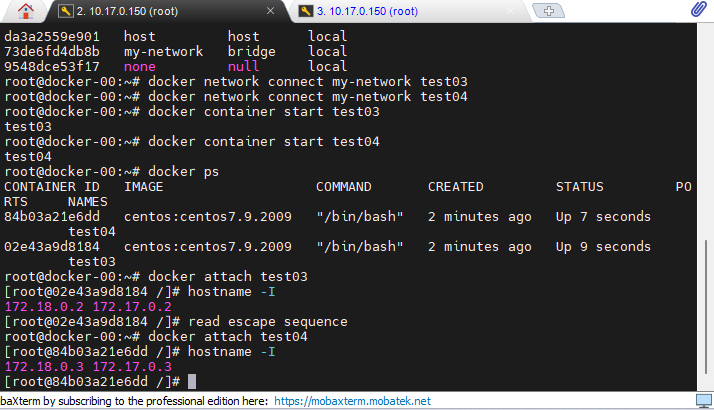This screenshot has width=714, height=410.
Task: Switch to tab 3. 10.17.0.150 (root)
Action: click(x=367, y=11)
